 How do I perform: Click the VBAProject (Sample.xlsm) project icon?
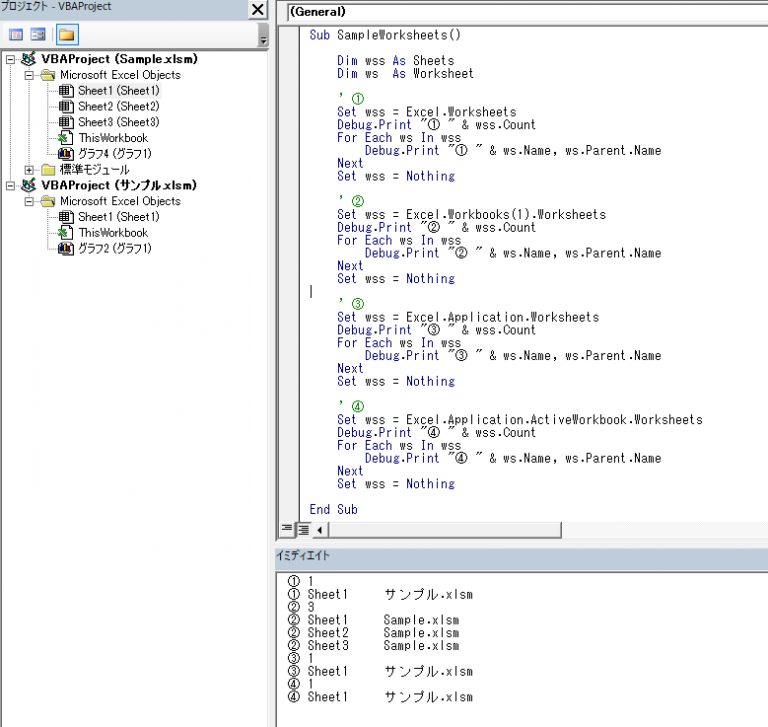(29, 59)
